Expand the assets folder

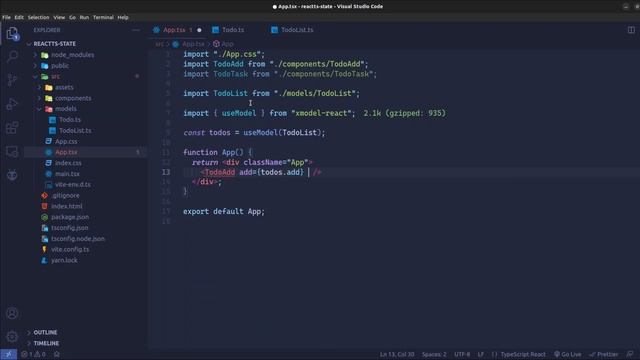(64, 87)
